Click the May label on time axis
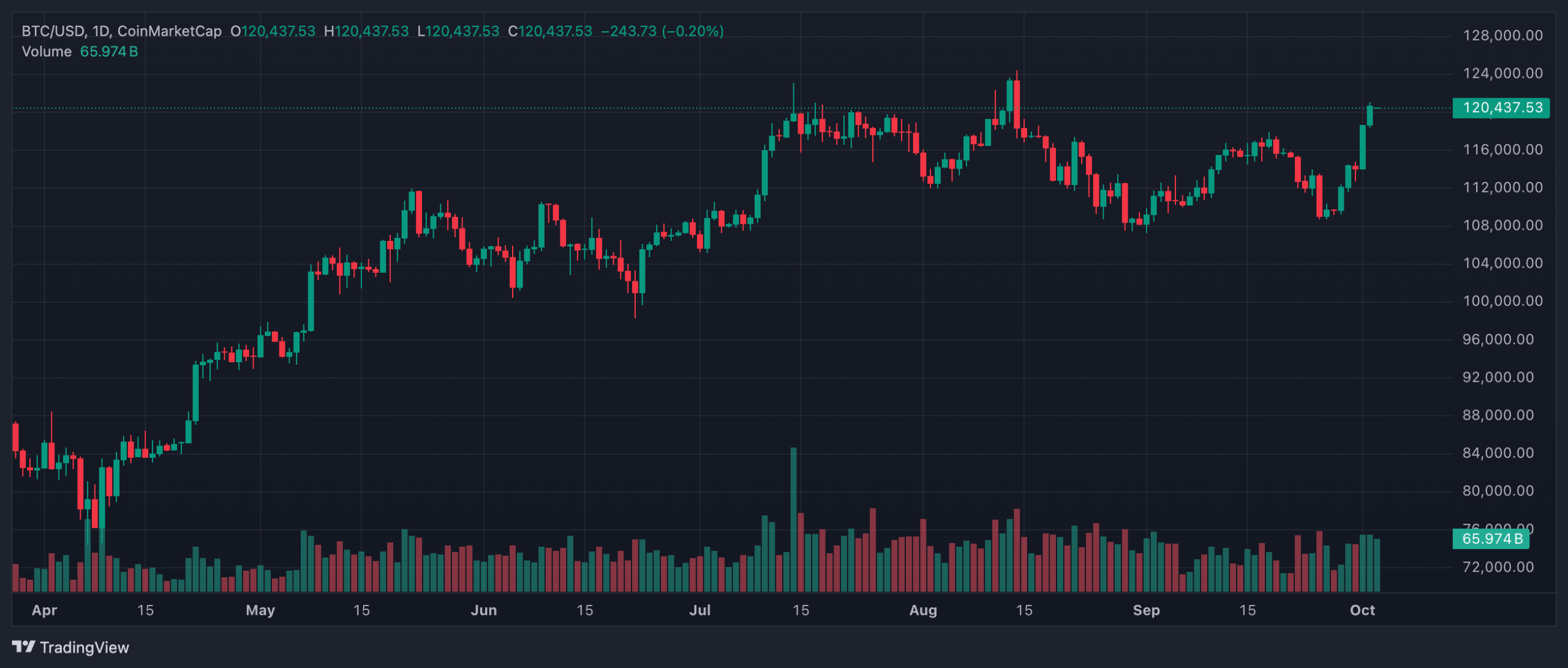1568x668 pixels. [260, 610]
